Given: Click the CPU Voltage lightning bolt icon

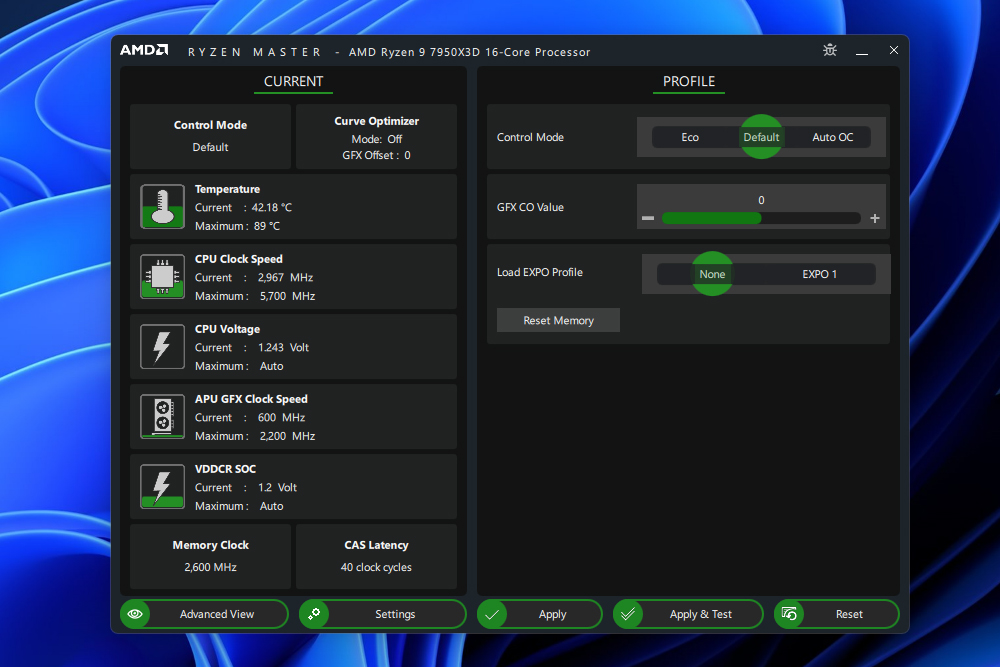Looking at the screenshot, I should [162, 347].
